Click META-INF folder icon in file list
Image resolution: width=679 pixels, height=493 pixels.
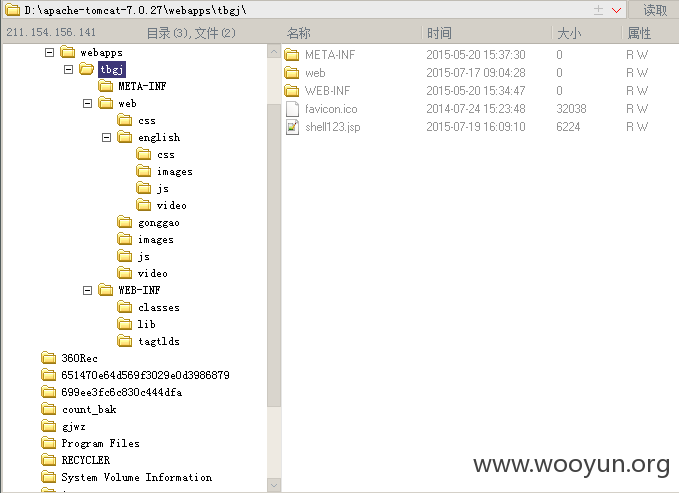pos(292,55)
